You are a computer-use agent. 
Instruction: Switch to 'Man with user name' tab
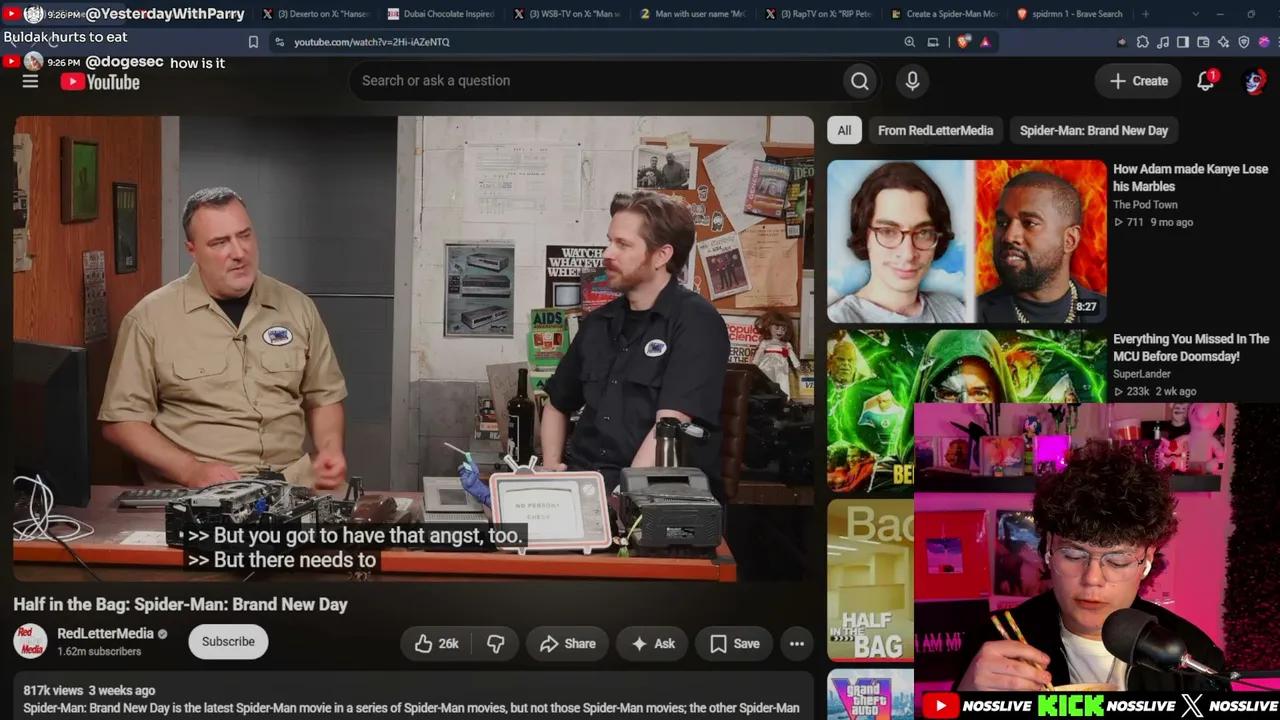tap(694, 14)
